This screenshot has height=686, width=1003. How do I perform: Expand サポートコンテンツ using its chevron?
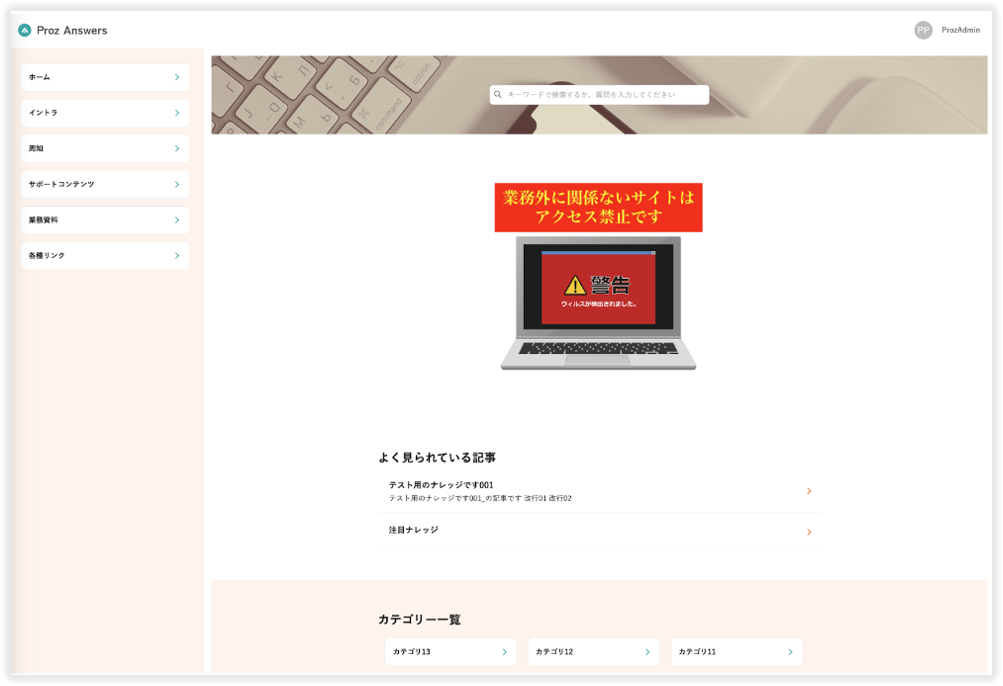177,184
